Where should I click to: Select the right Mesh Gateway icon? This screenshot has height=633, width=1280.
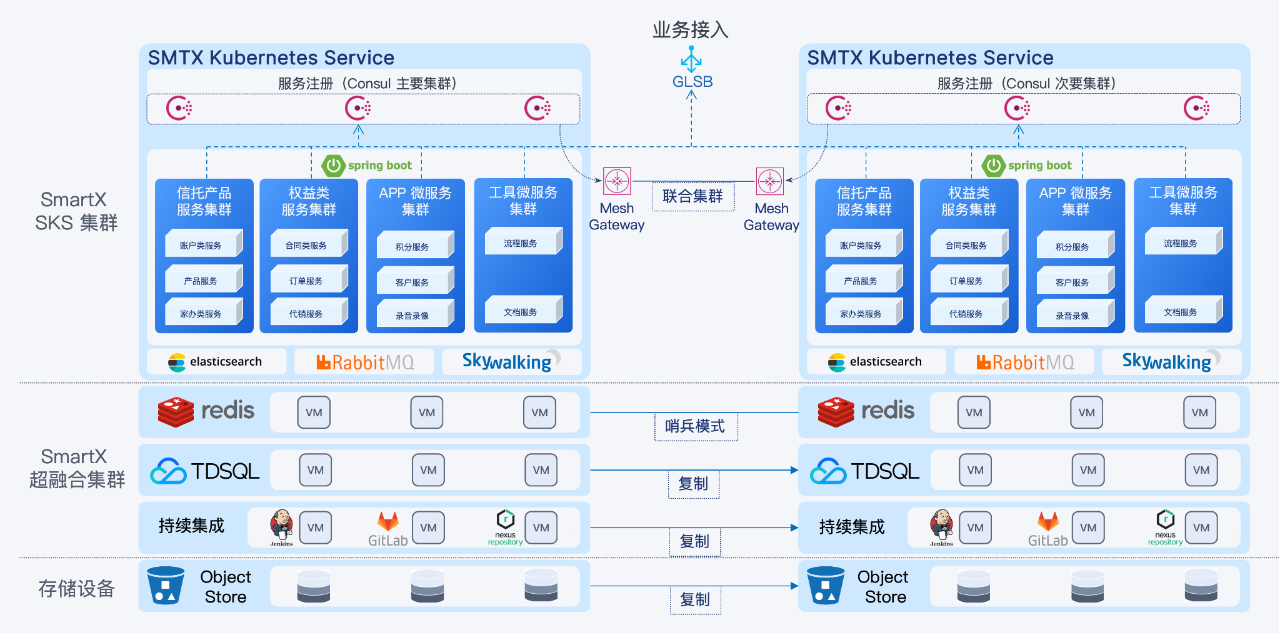click(x=770, y=181)
